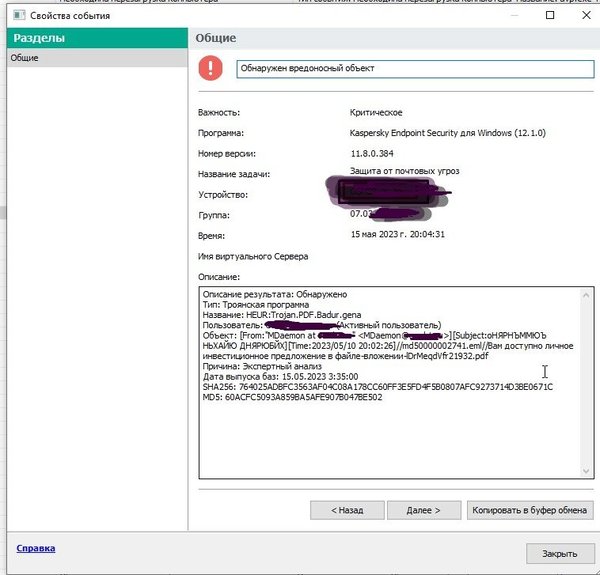Click the 'Критическое' importance value
The height and width of the screenshot is (575, 600).
376,112
